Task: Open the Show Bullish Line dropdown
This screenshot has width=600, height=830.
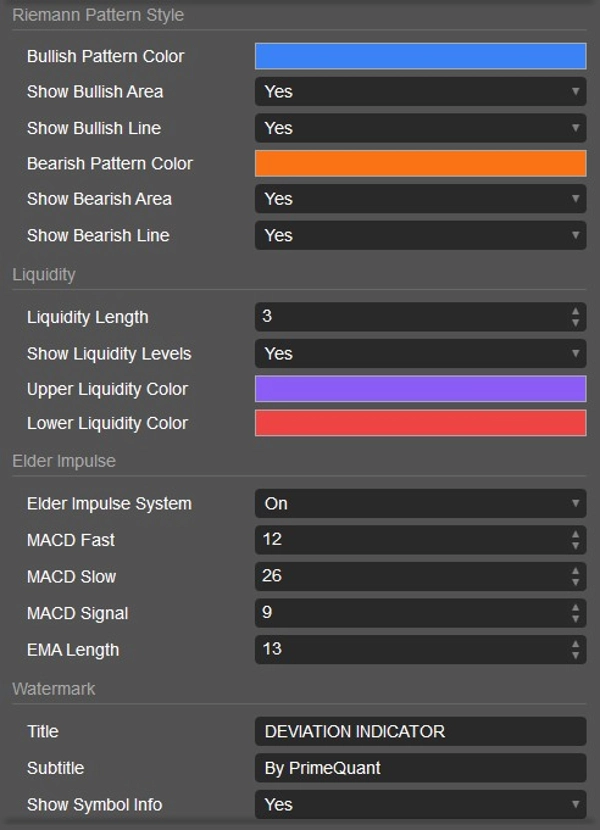Action: tap(420, 127)
